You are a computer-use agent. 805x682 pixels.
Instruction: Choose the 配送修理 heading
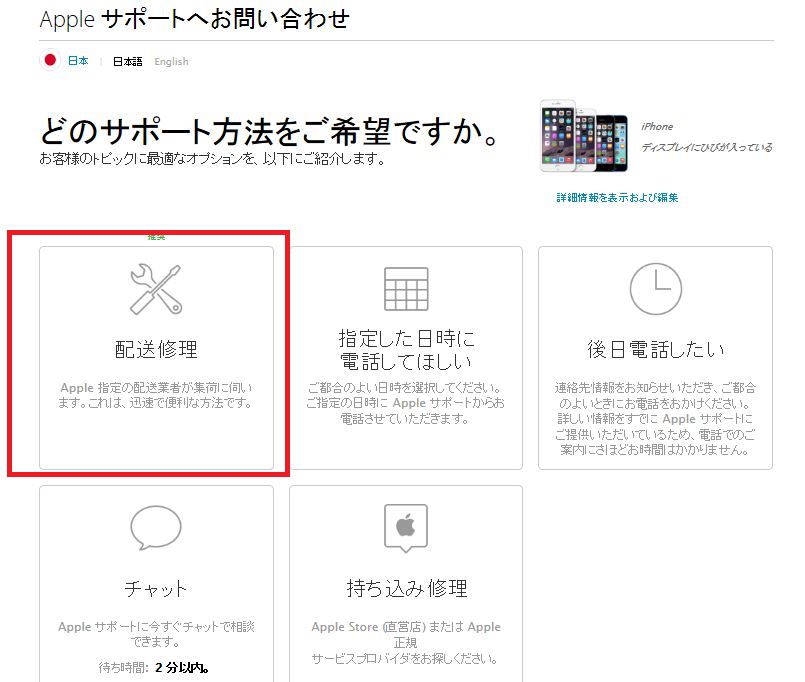[x=156, y=349]
